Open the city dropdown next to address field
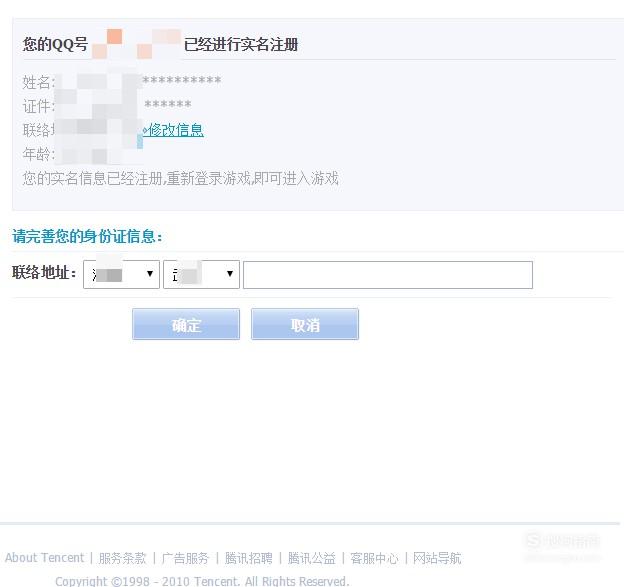Screen dimensions: 624x587 click(201, 274)
